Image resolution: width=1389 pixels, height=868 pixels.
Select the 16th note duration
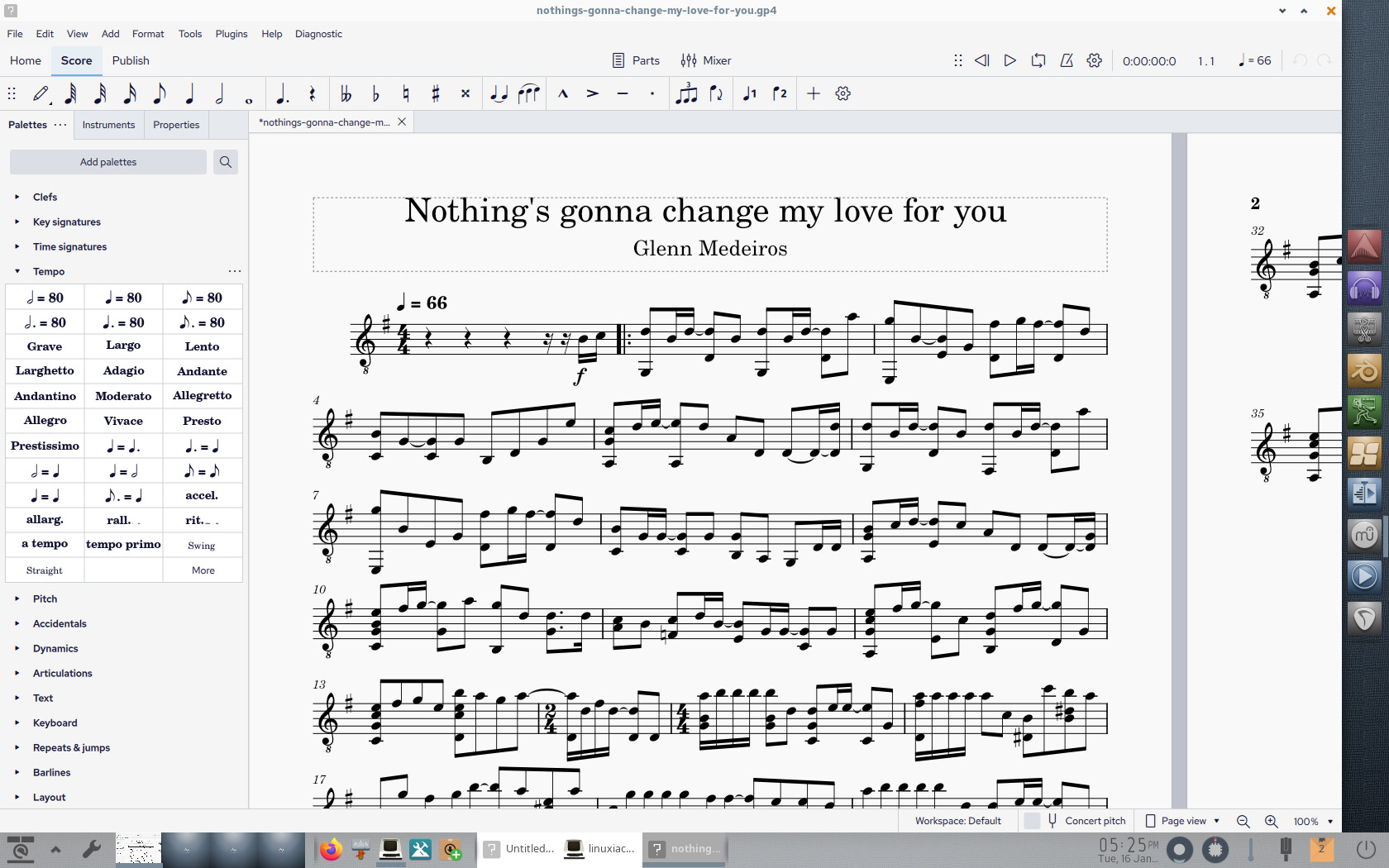pyautogui.click(x=131, y=93)
